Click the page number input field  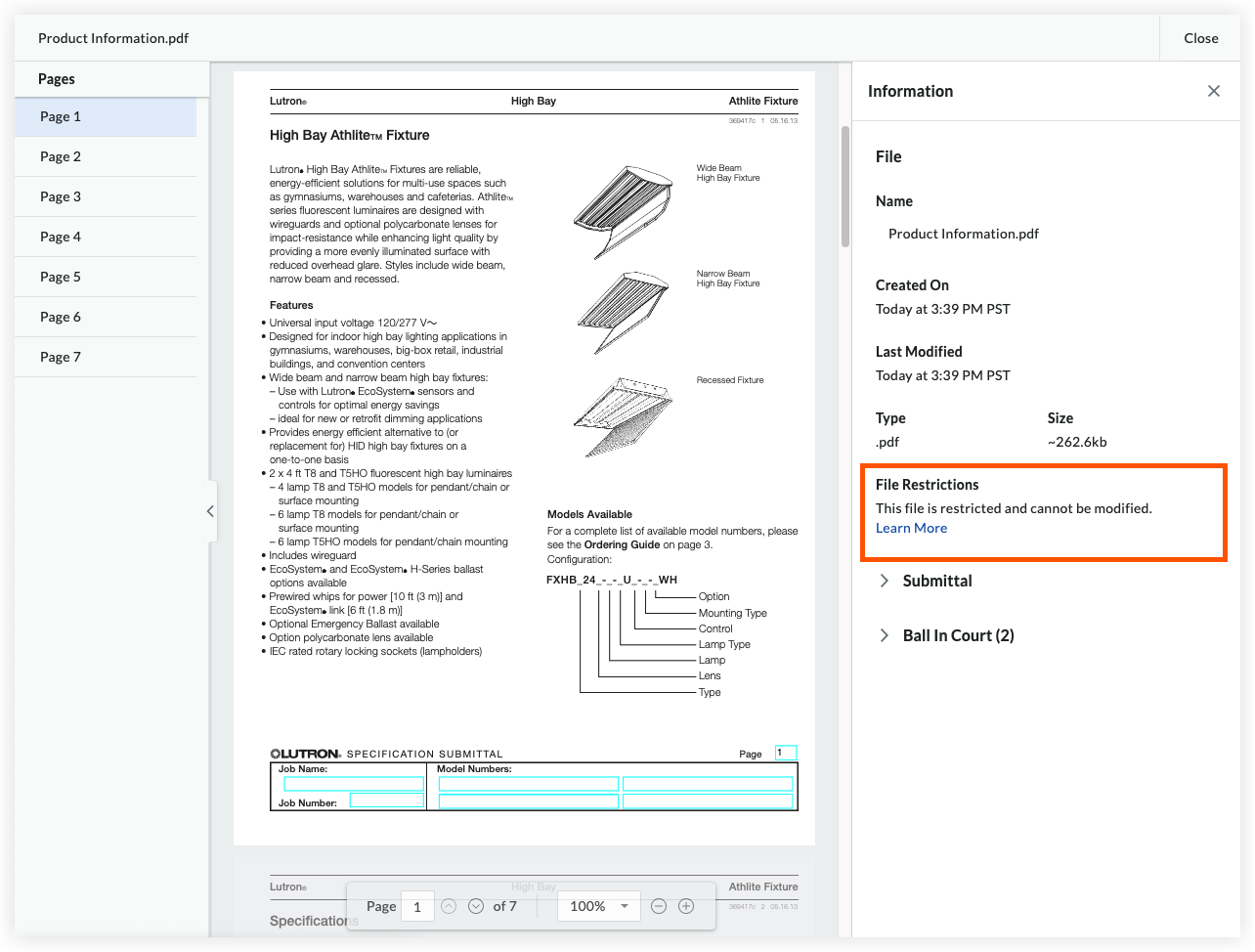pos(417,906)
